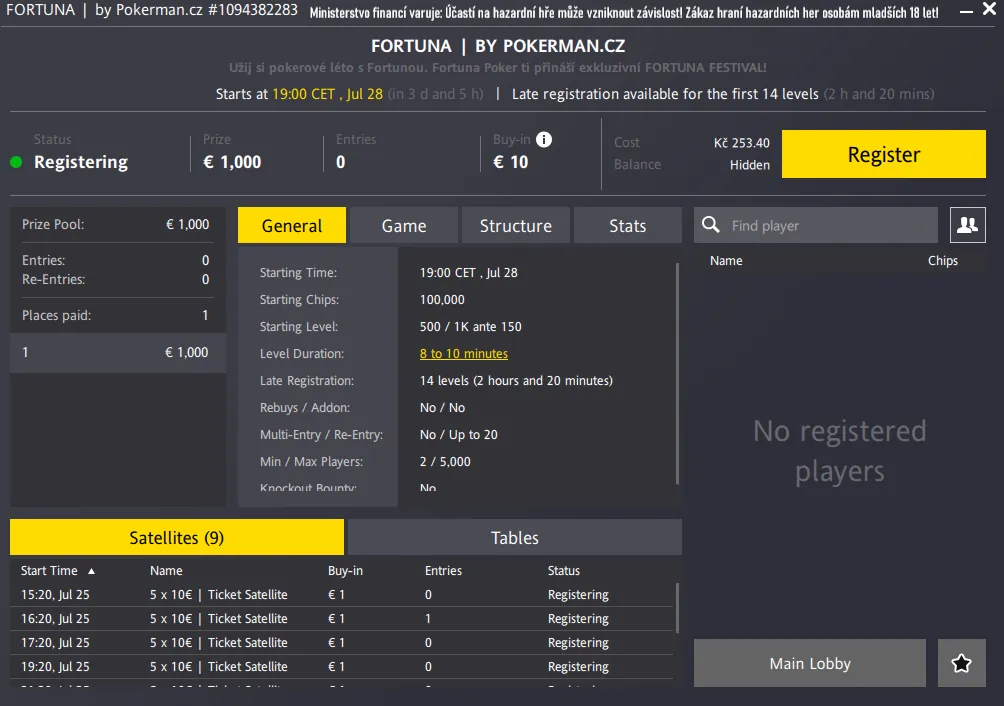
Task: Add tournament to favorites with star icon
Action: [961, 663]
